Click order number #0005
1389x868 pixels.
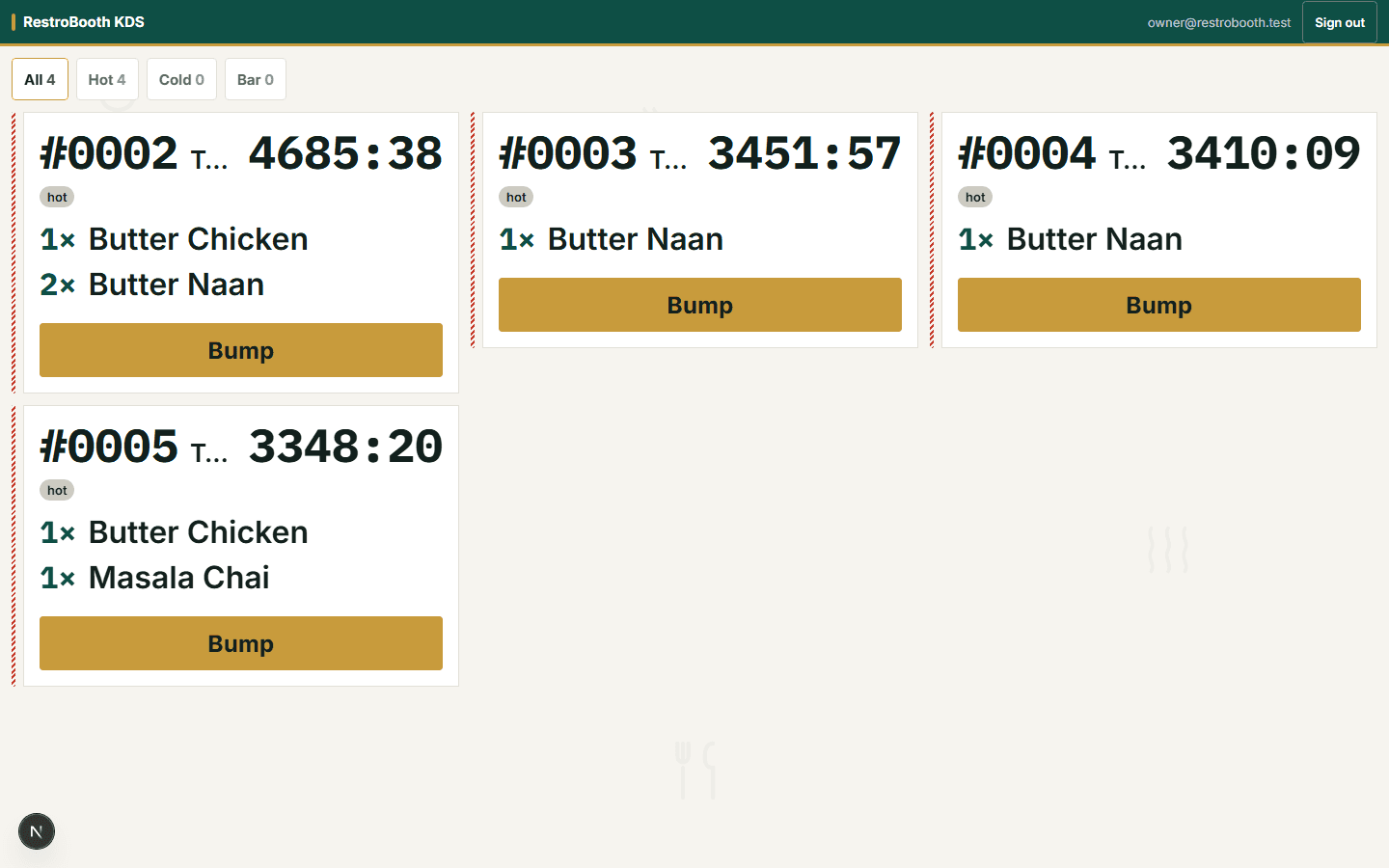click(x=109, y=447)
